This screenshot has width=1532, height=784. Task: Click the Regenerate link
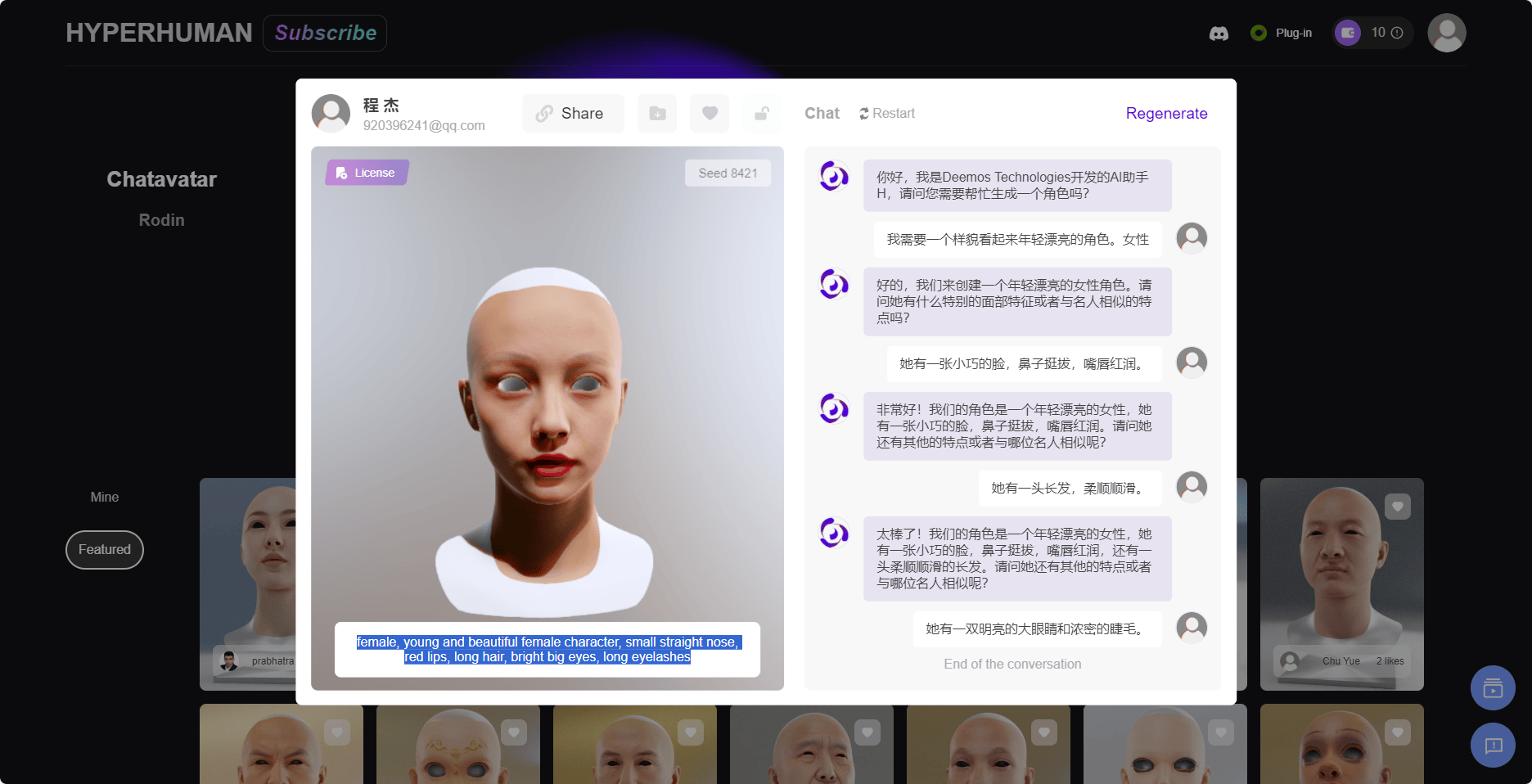[1166, 114]
